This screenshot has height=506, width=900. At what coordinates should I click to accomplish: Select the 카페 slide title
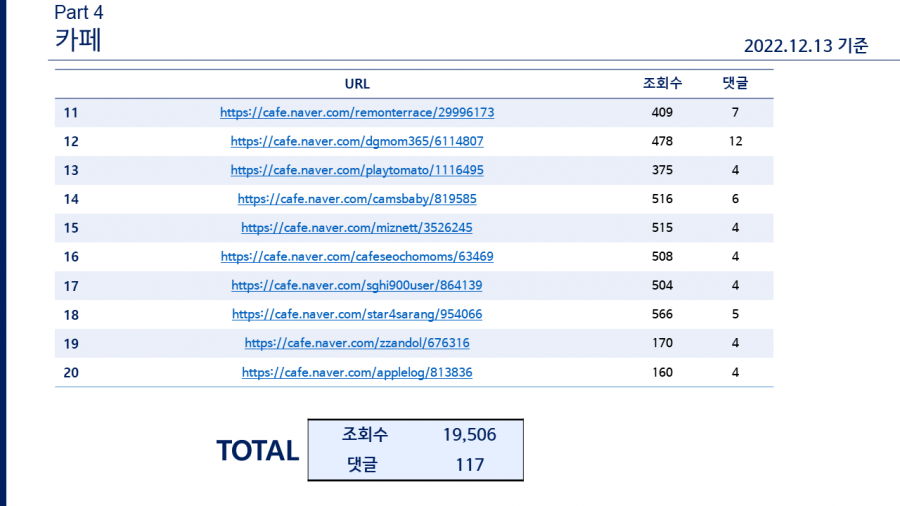(78, 41)
